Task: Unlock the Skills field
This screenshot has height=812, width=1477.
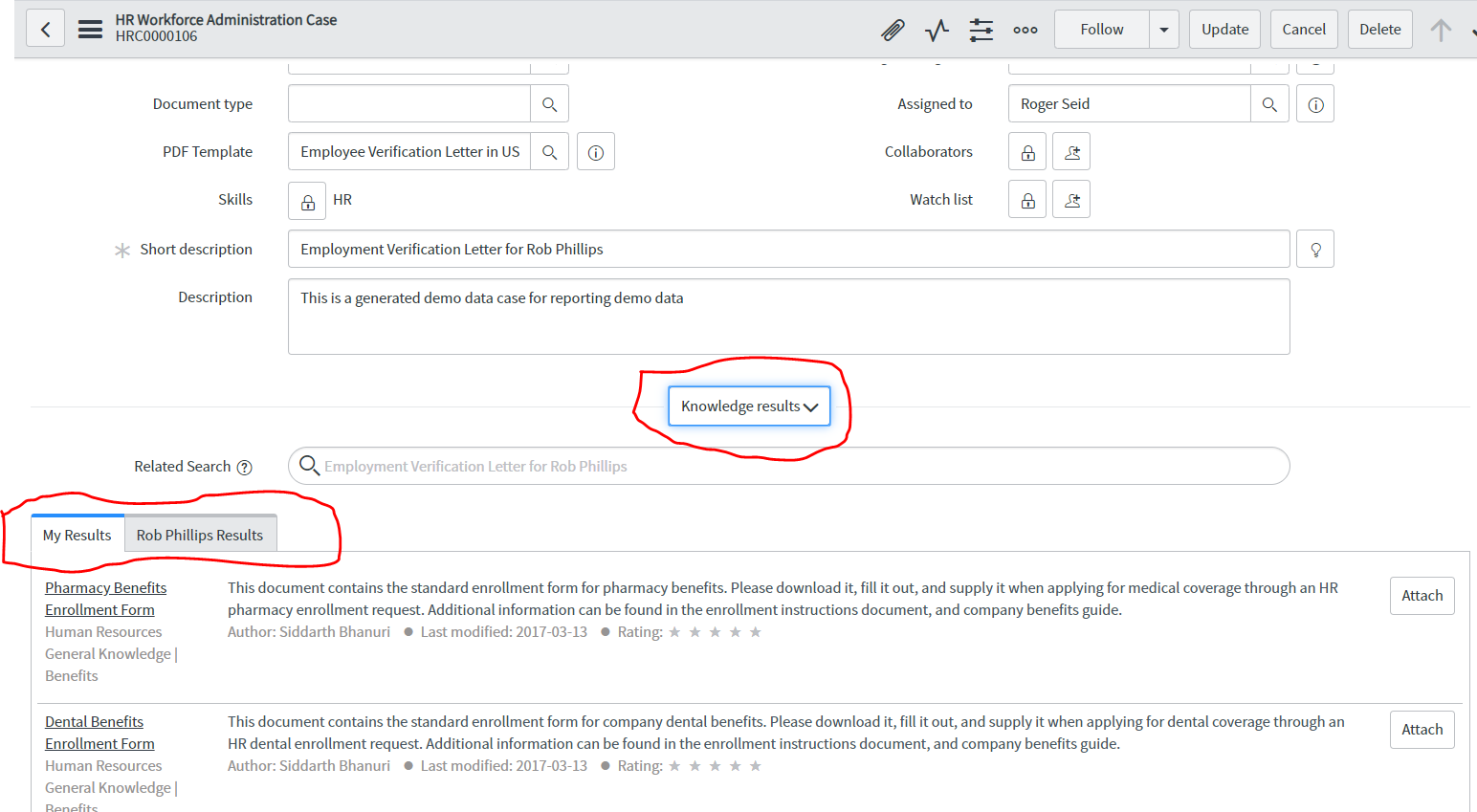Action: click(x=307, y=201)
